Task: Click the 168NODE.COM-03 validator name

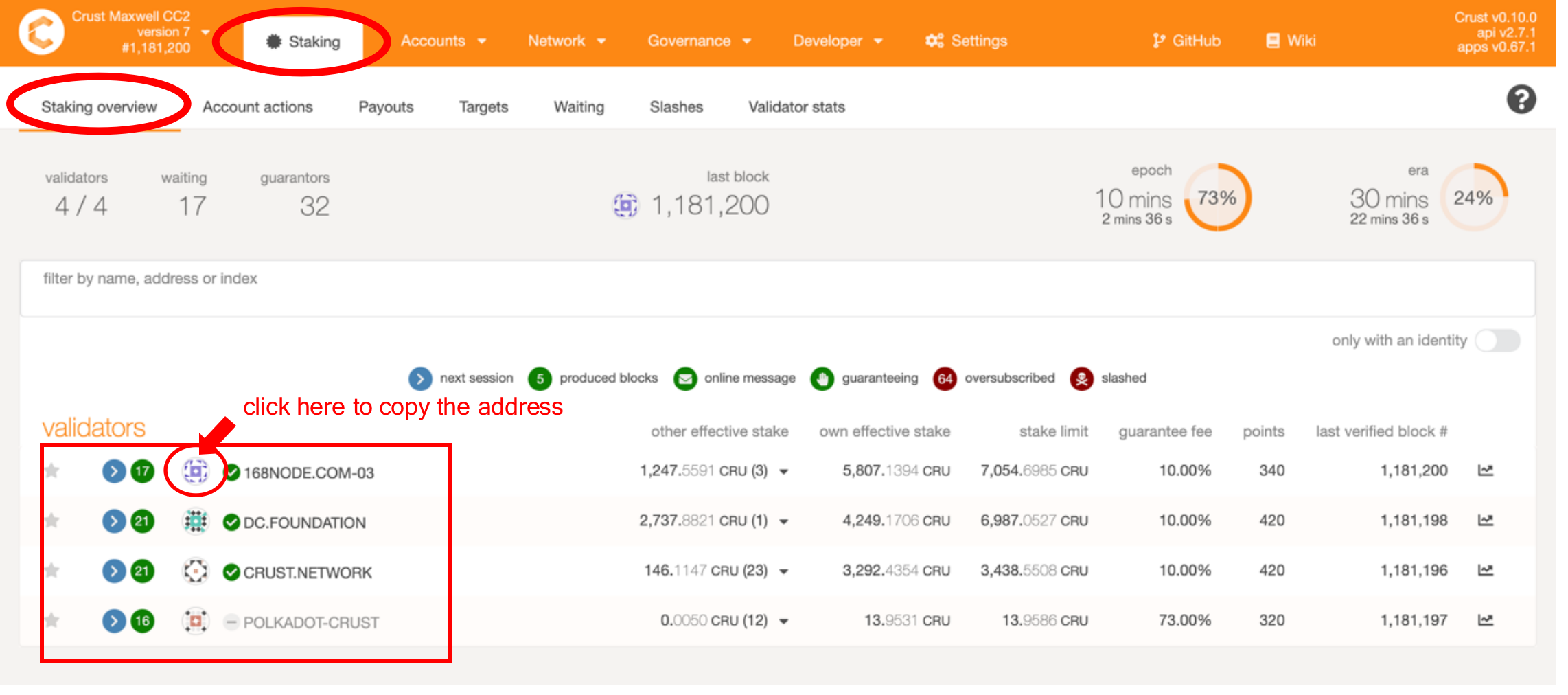Action: tap(309, 473)
